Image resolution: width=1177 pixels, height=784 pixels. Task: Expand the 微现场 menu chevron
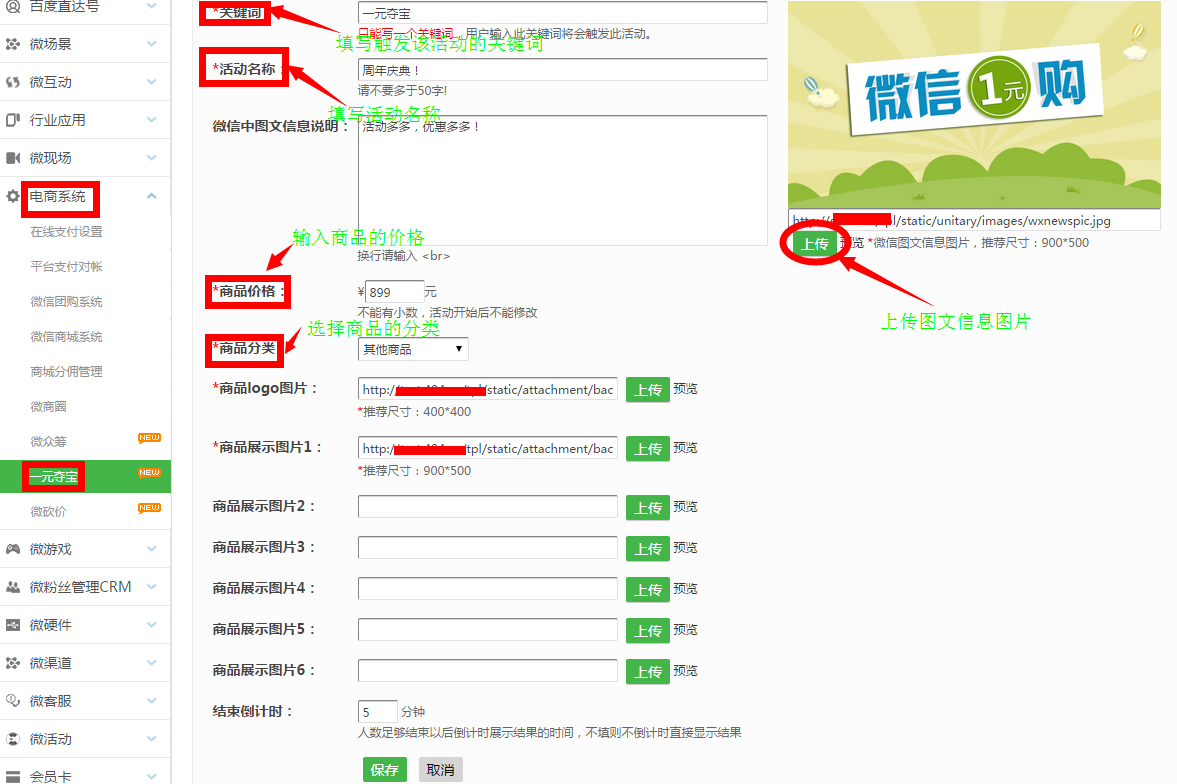coord(152,158)
